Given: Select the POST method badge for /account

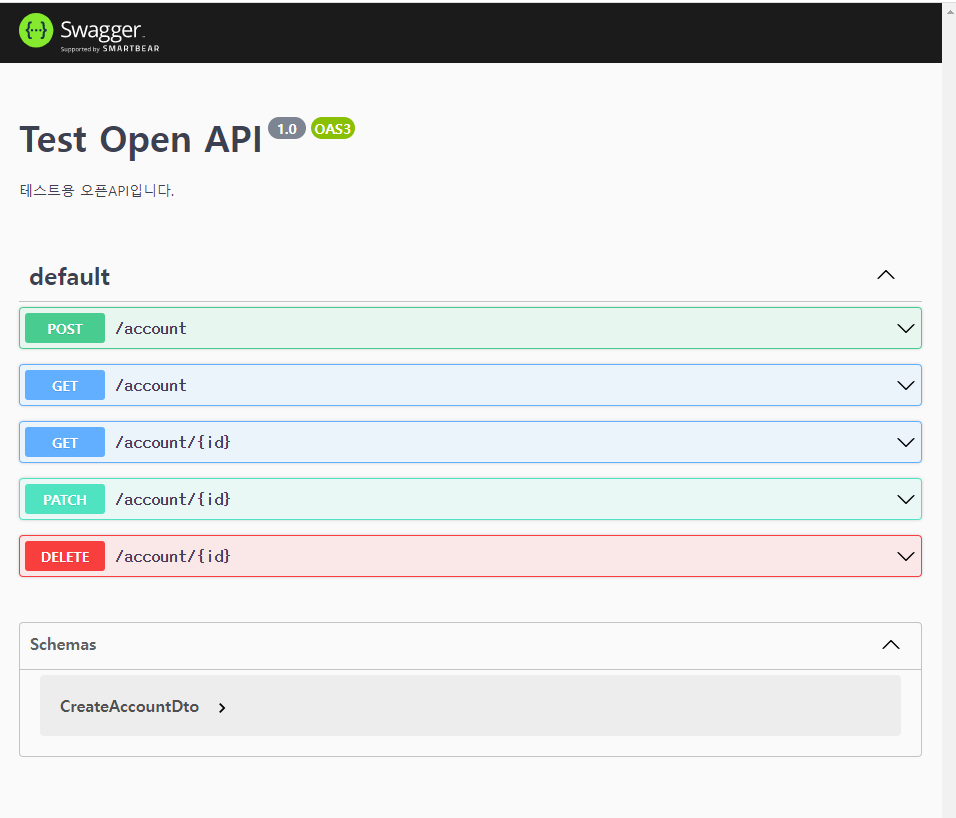Looking at the screenshot, I should tap(64, 328).
